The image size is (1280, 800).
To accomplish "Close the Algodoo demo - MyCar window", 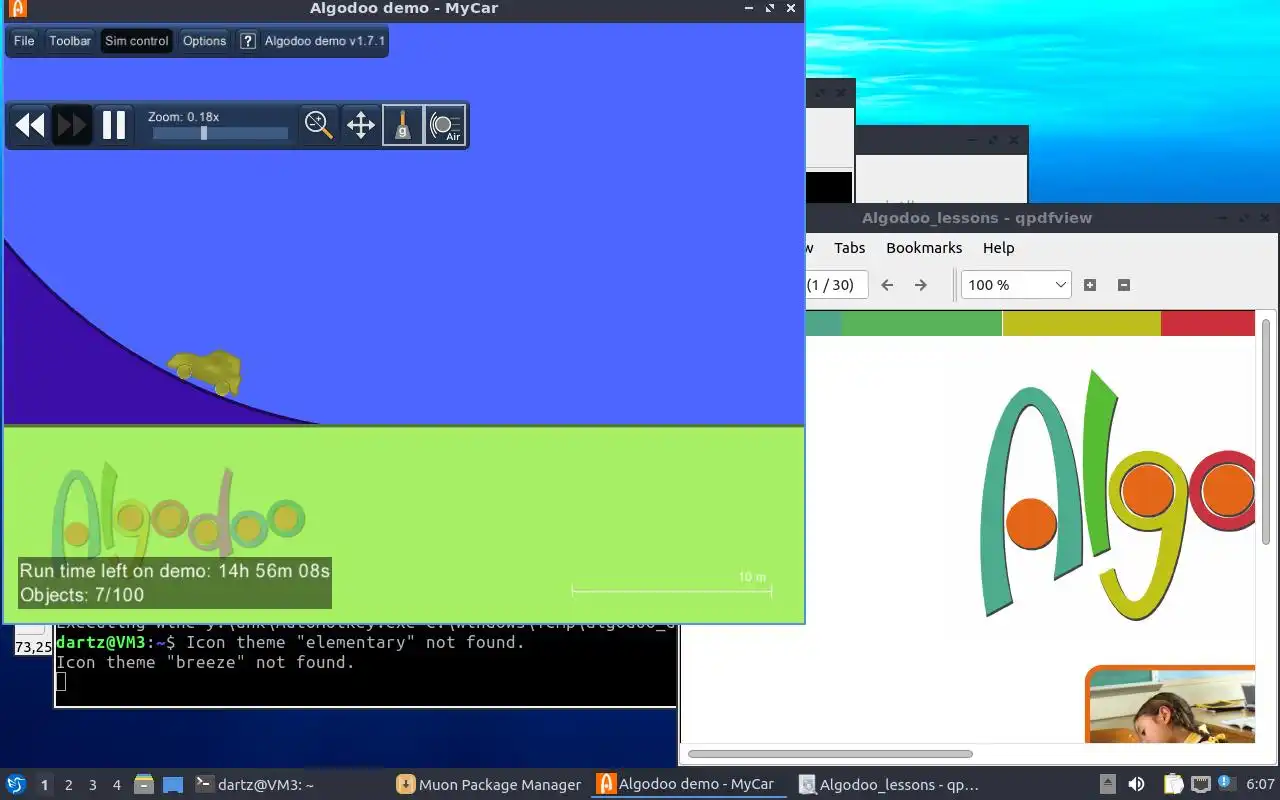I will 791,9.
